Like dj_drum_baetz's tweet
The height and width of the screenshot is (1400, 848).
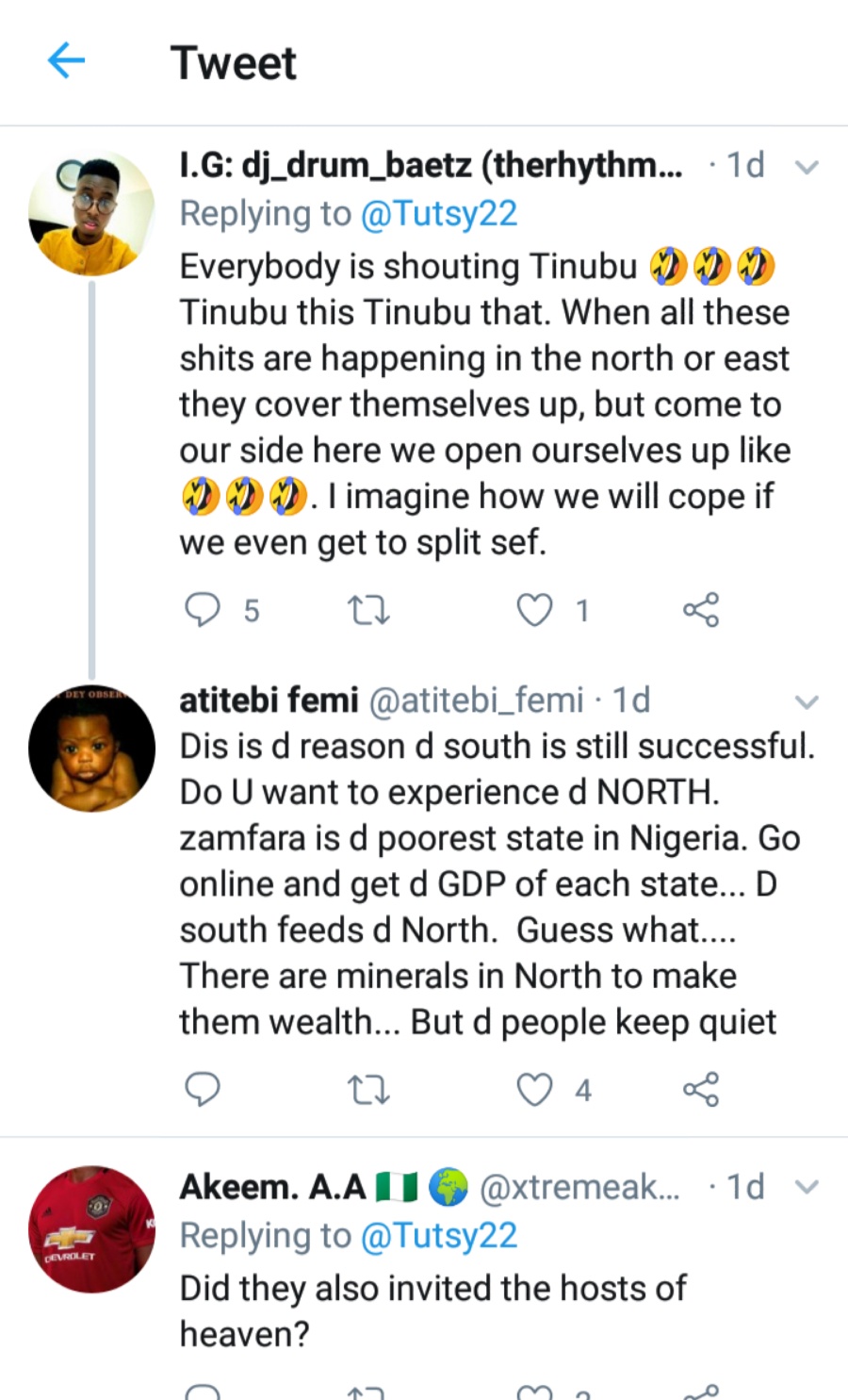[x=535, y=610]
